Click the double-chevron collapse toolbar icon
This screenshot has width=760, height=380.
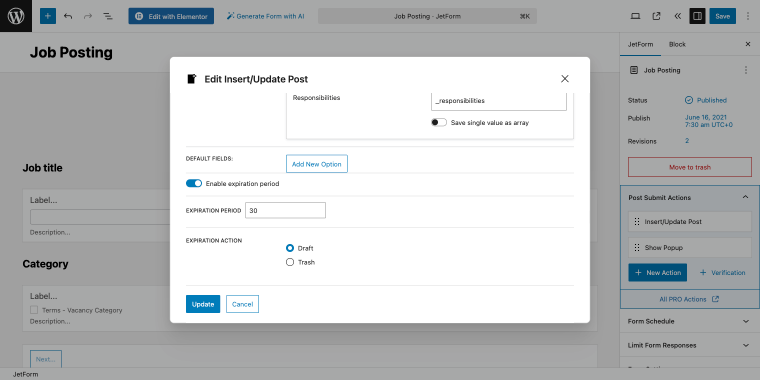point(678,16)
